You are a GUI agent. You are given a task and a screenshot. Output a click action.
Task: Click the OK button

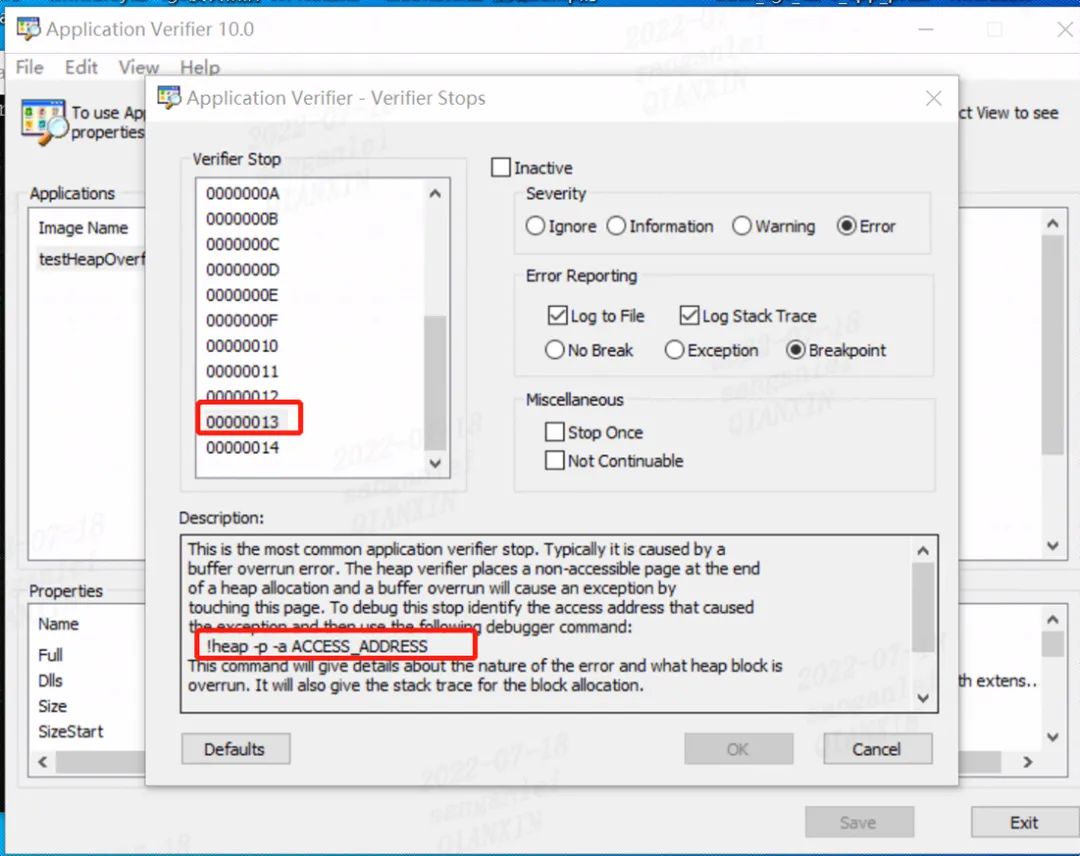738,749
